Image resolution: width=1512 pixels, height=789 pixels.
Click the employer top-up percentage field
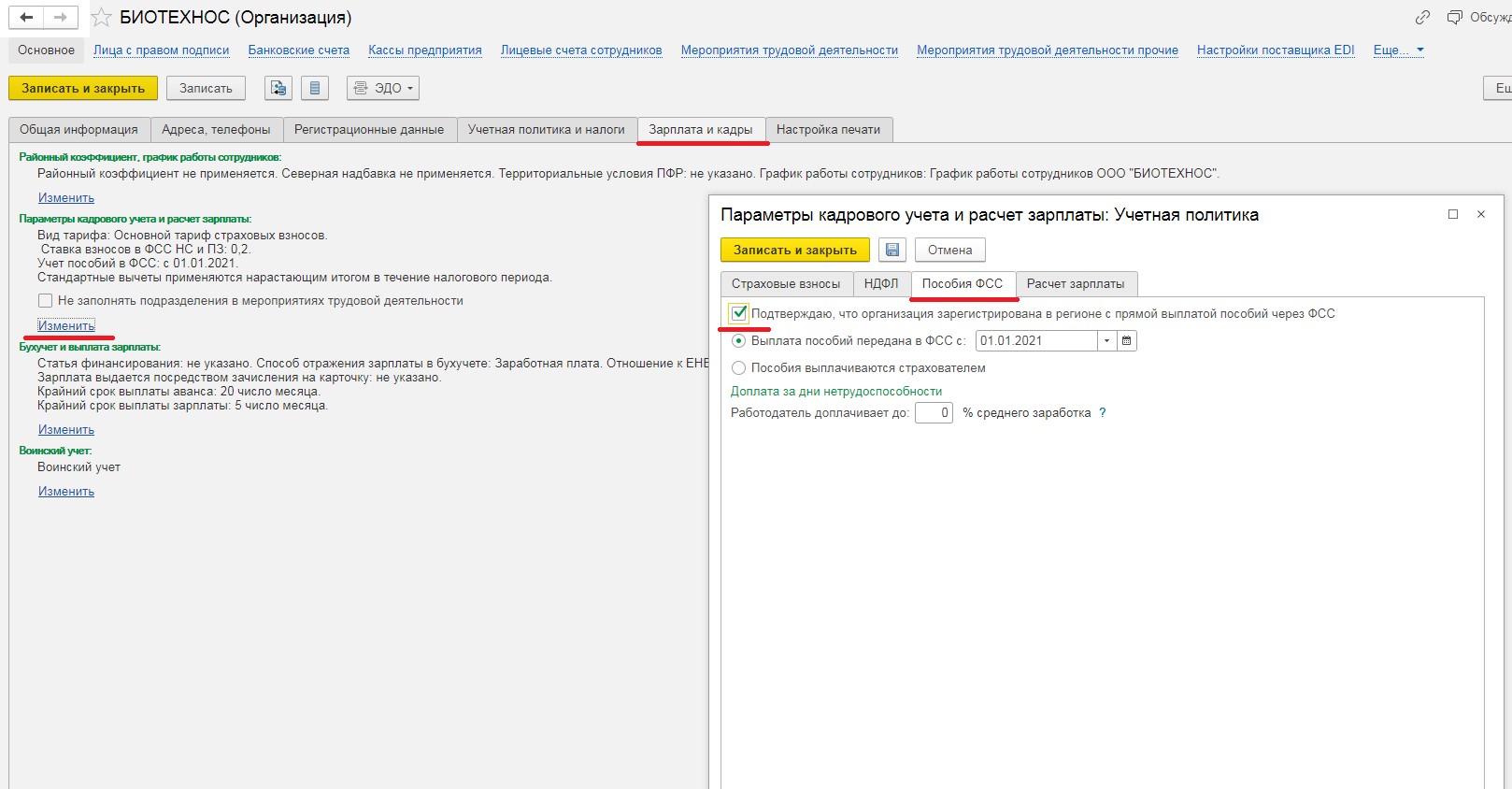point(933,413)
